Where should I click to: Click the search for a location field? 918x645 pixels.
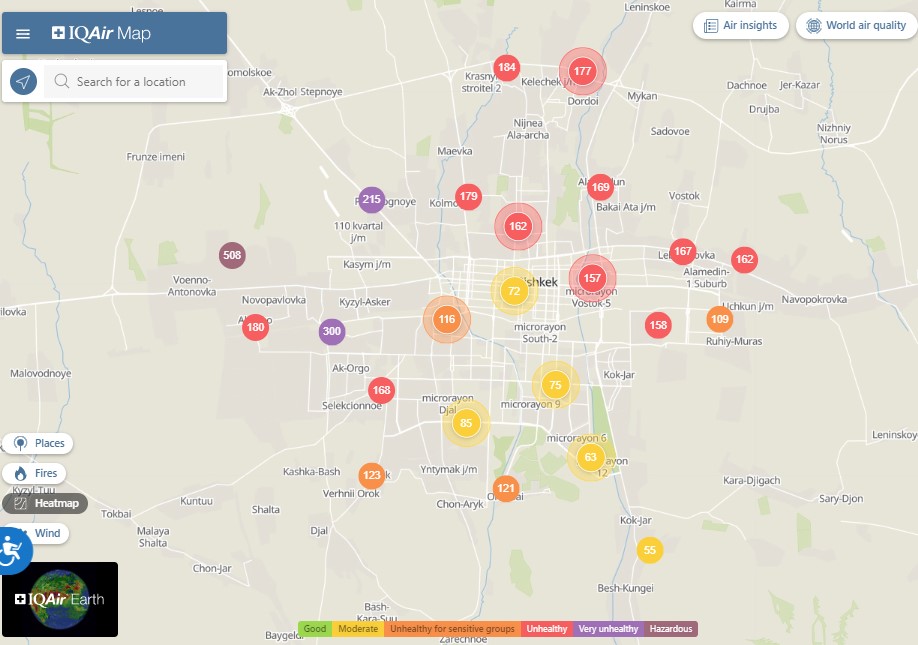point(135,82)
